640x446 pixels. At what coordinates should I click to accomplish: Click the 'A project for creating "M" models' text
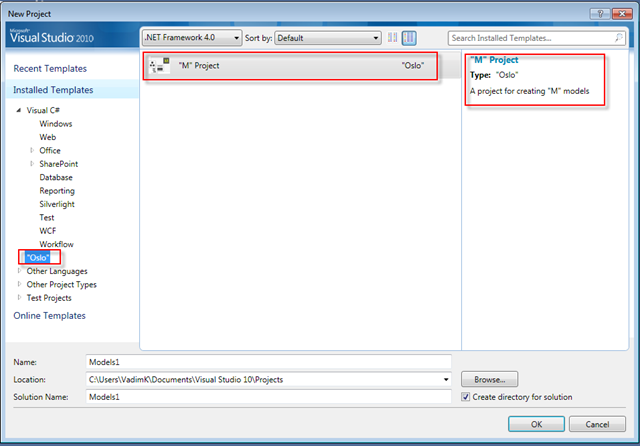529,91
